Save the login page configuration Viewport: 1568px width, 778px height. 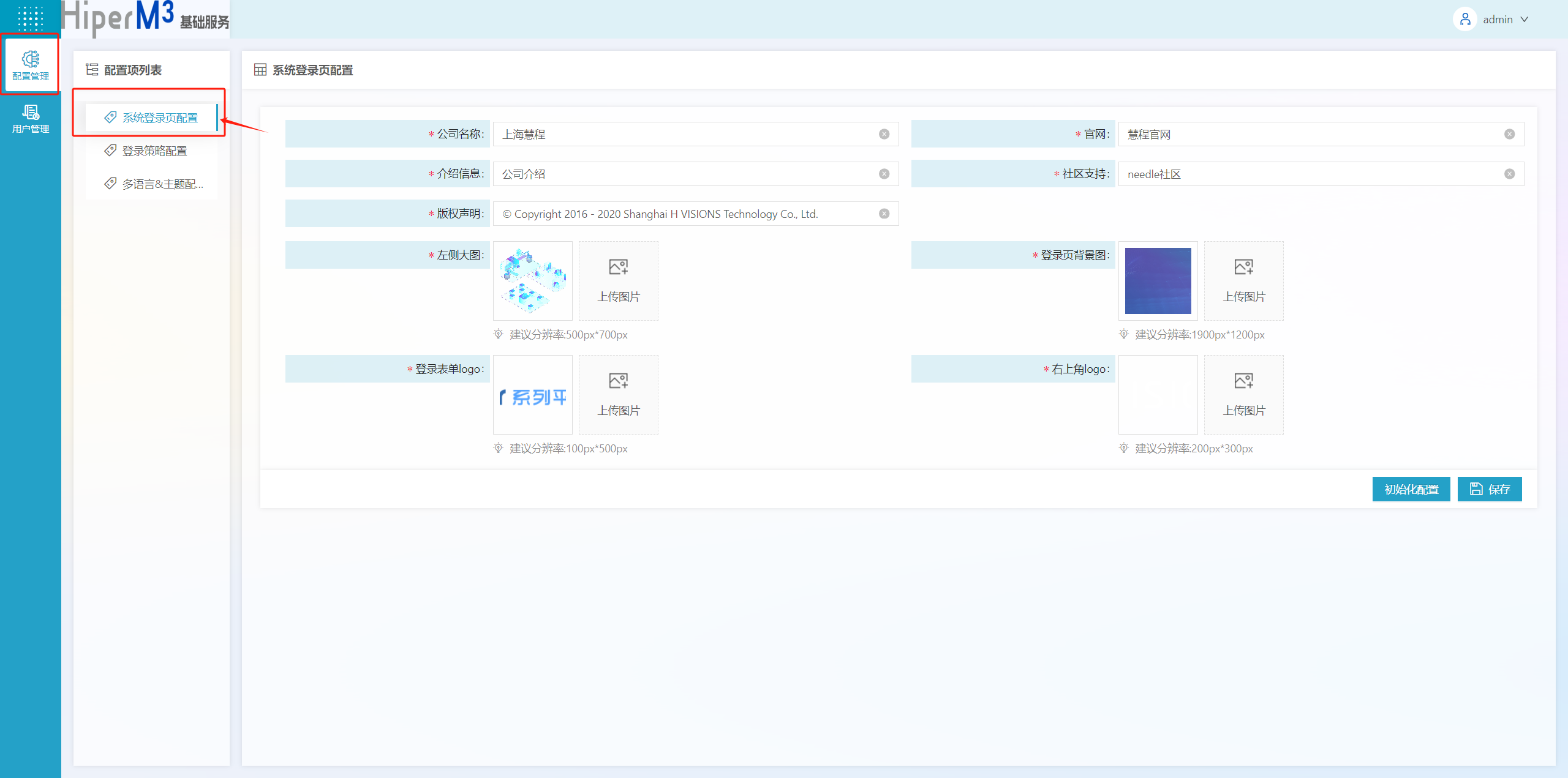point(1489,489)
